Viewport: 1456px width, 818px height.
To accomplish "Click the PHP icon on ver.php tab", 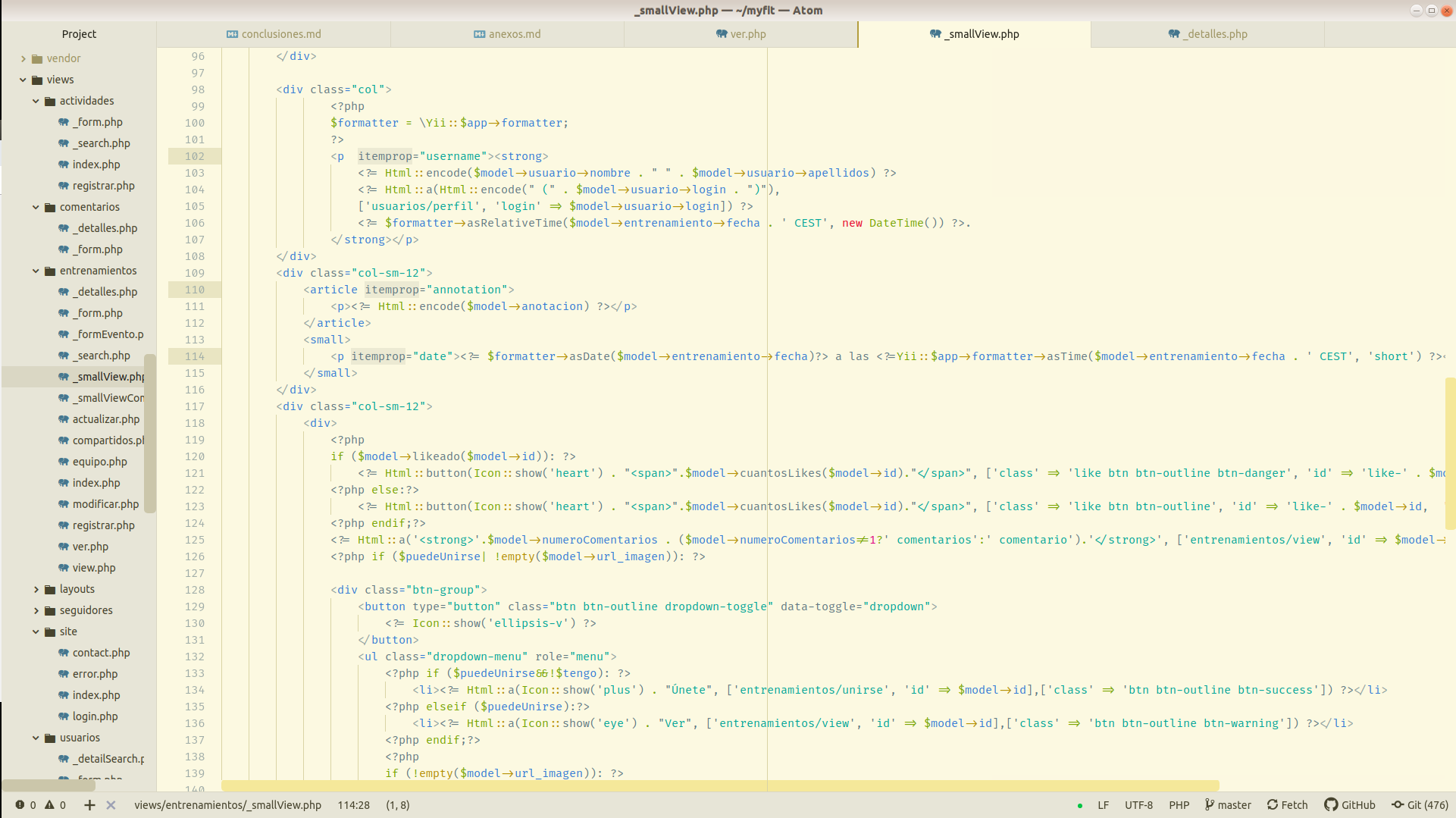I will 722,34.
